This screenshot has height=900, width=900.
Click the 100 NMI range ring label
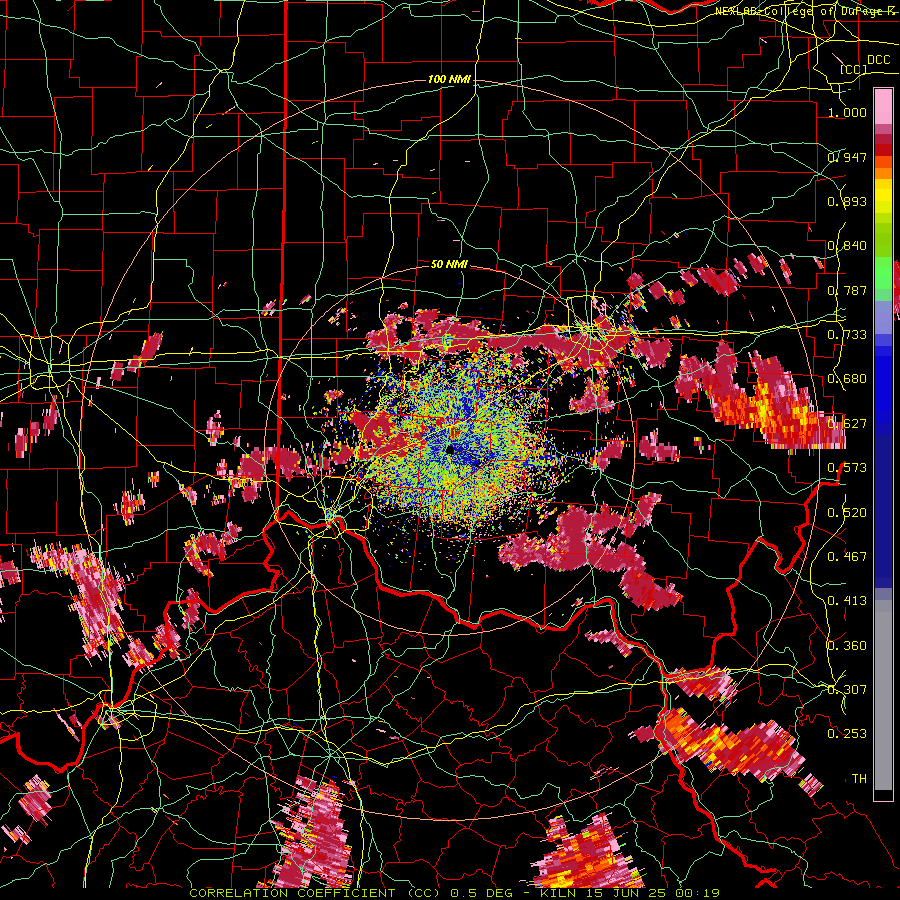[449, 79]
